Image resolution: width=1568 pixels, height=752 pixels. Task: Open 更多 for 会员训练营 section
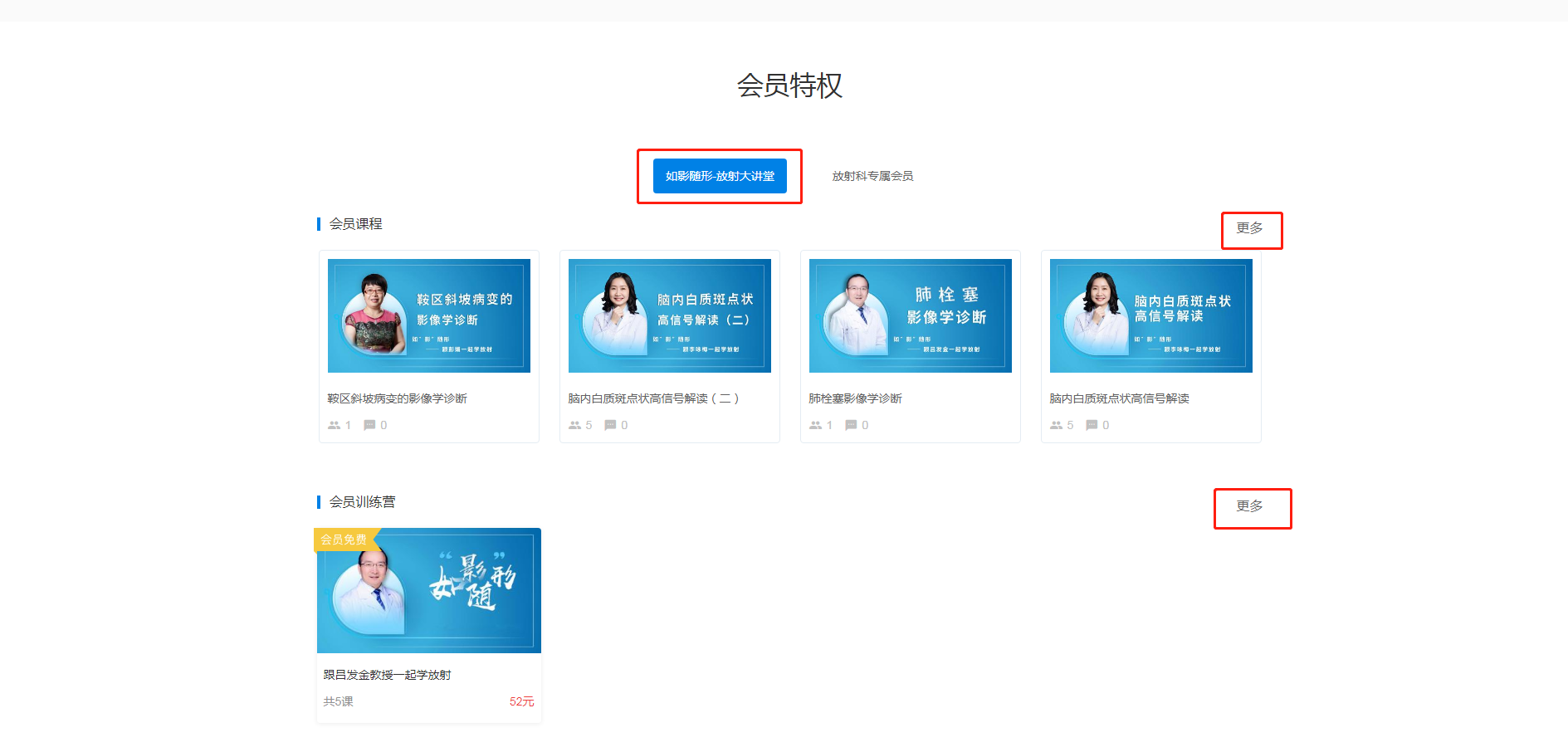[x=1249, y=506]
